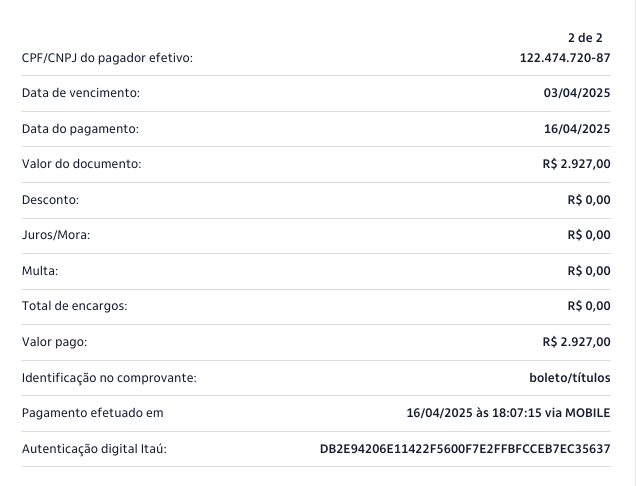Screen dimensions: 636x486
Task: Click the "Juros/Mora" amount value
Action: click(x=588, y=235)
